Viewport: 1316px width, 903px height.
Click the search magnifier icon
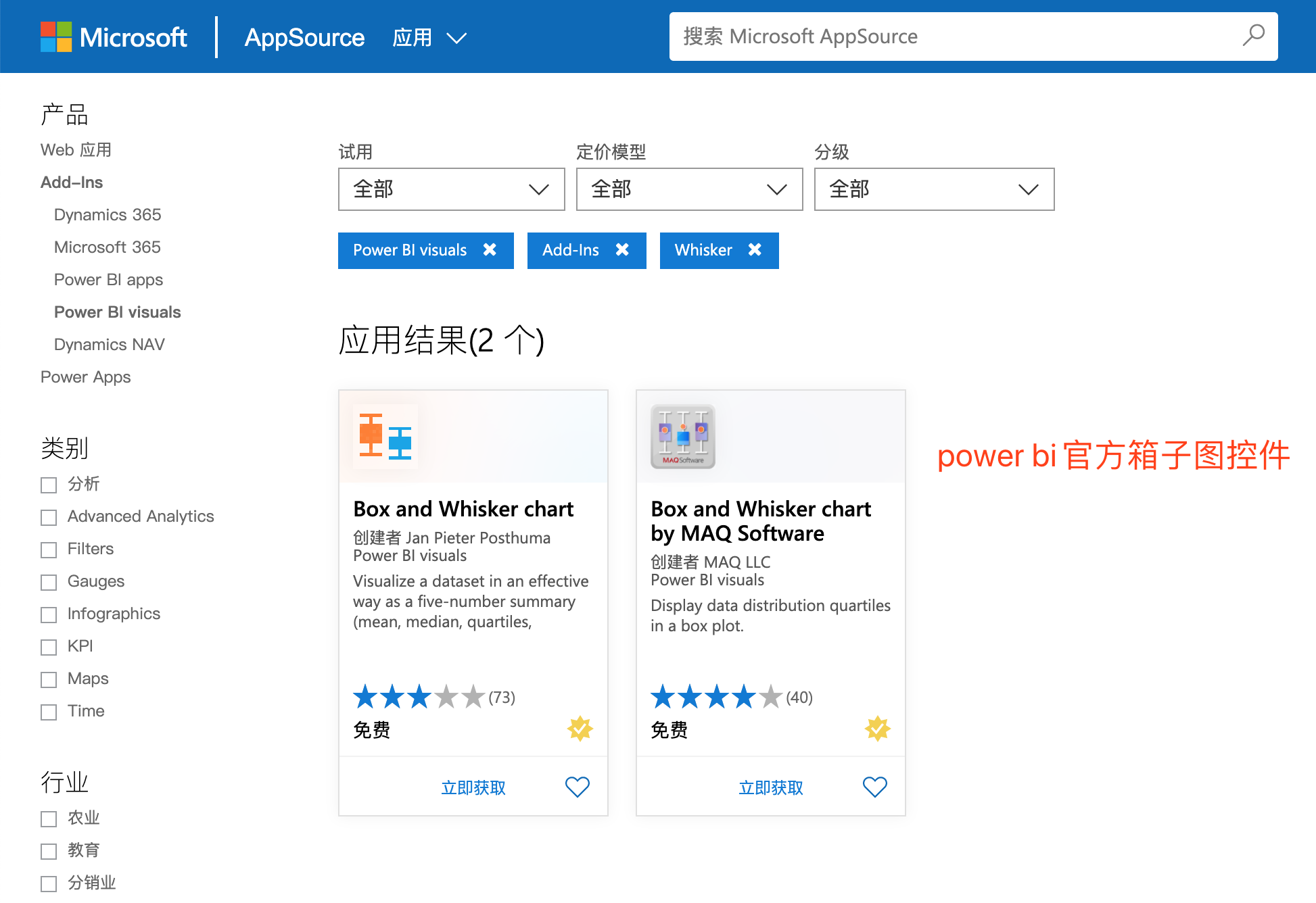point(1253,35)
